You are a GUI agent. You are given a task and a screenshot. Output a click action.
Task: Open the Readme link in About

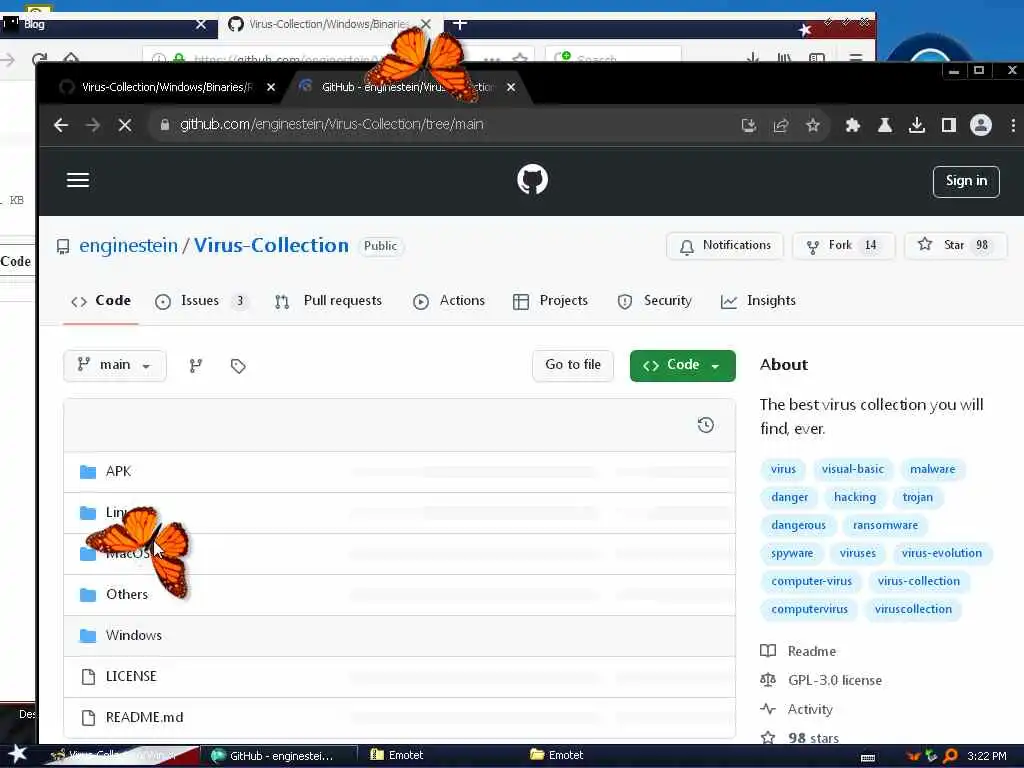click(x=811, y=651)
